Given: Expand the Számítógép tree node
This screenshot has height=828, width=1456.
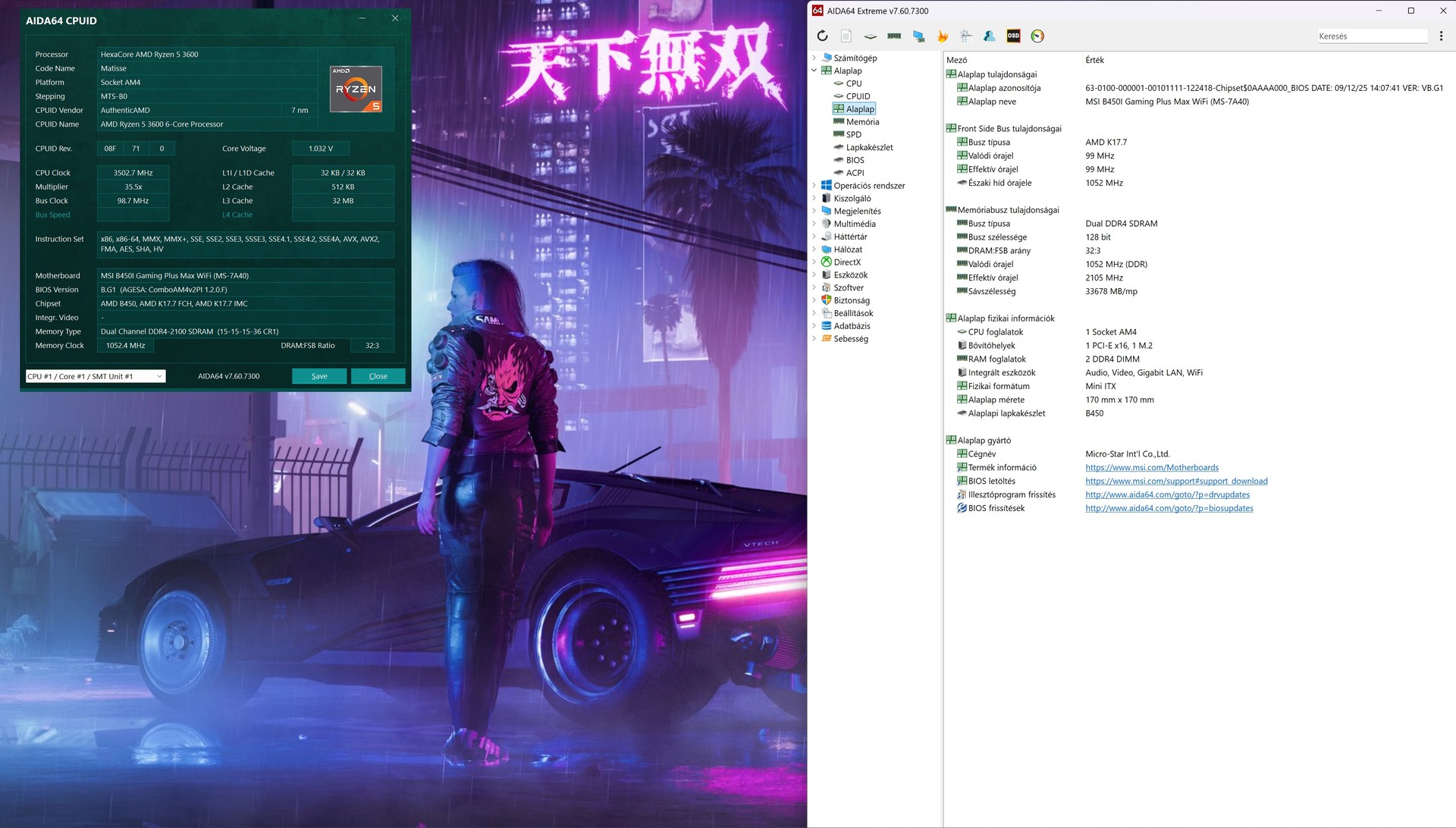Looking at the screenshot, I should pos(814,58).
